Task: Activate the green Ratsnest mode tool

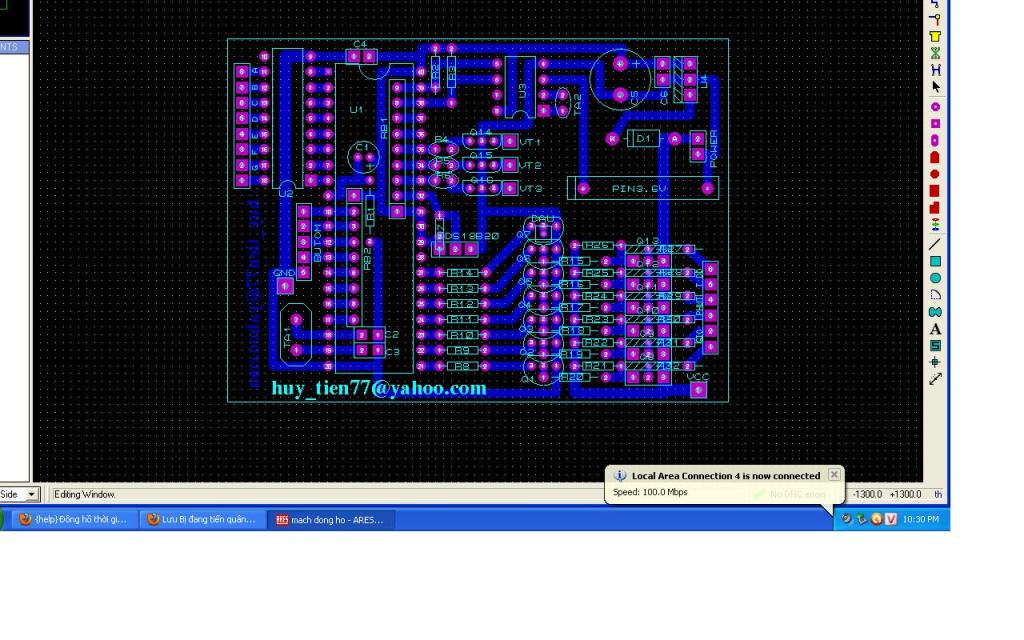Action: (x=935, y=53)
